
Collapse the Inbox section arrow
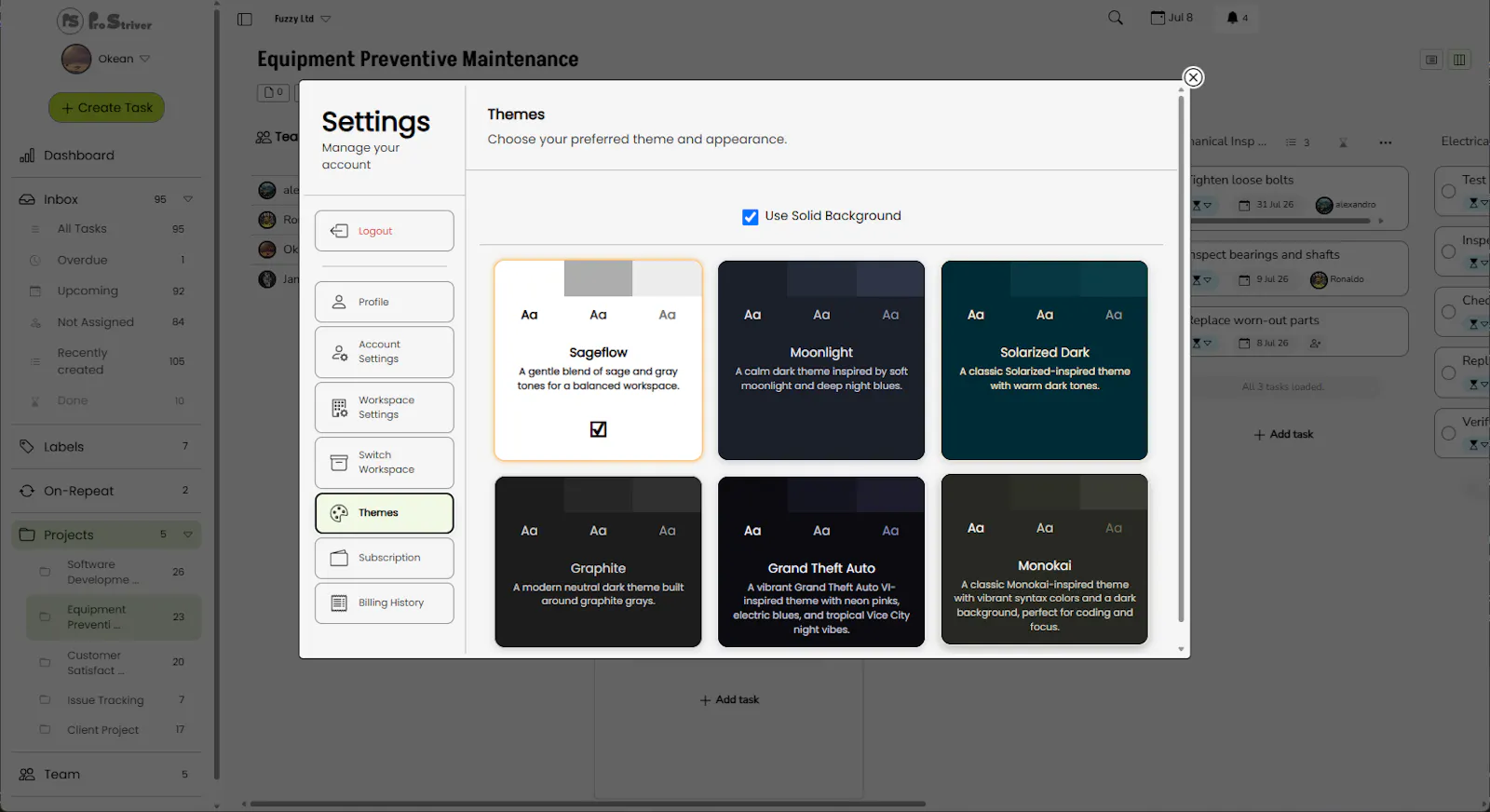coord(188,199)
